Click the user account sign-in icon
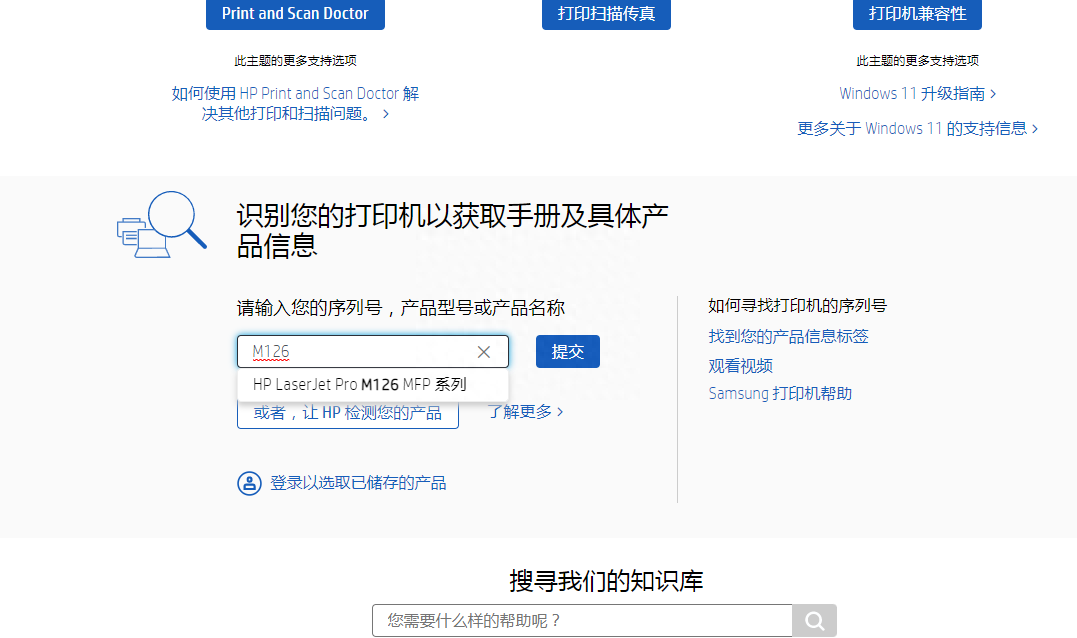Image resolution: width=1077 pixels, height=638 pixels. pyautogui.click(x=249, y=483)
